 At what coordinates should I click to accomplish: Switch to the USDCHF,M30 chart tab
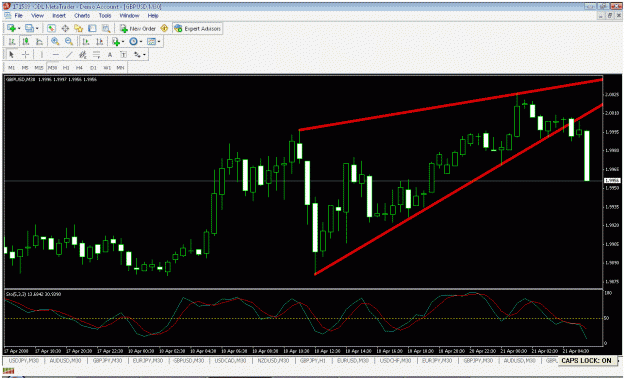[x=395, y=360]
